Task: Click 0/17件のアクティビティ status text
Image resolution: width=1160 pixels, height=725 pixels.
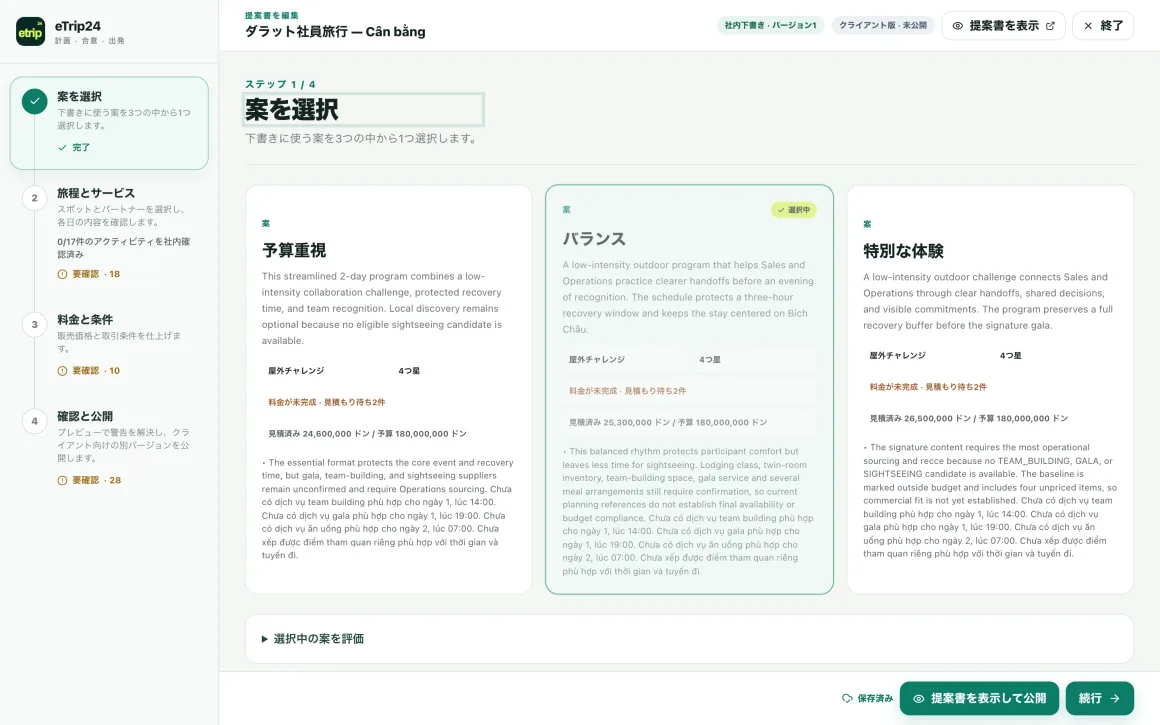Action: coord(123,248)
